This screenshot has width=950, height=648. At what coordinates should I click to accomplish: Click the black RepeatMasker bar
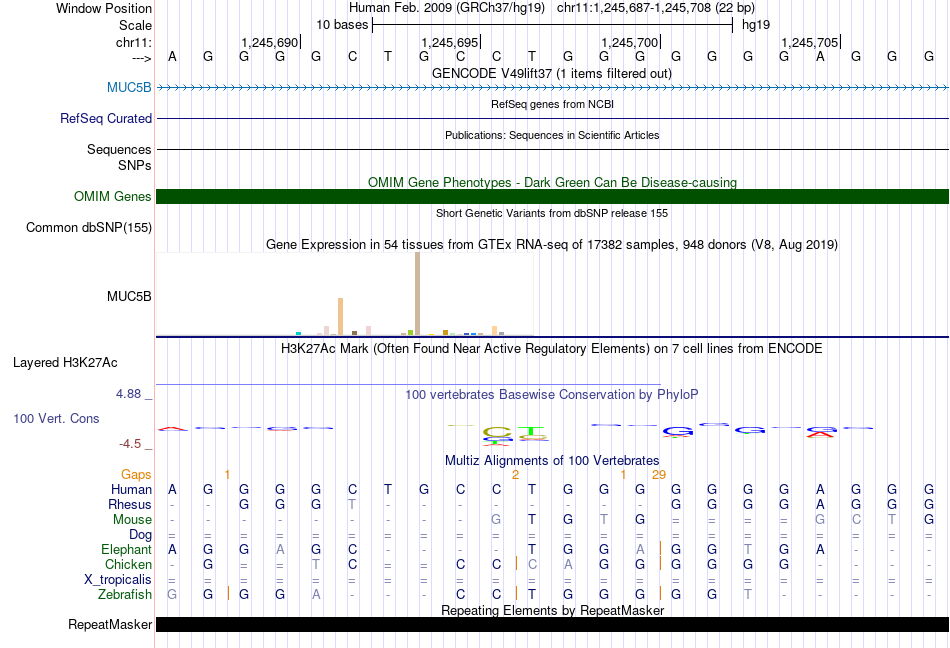pyautogui.click(x=553, y=624)
